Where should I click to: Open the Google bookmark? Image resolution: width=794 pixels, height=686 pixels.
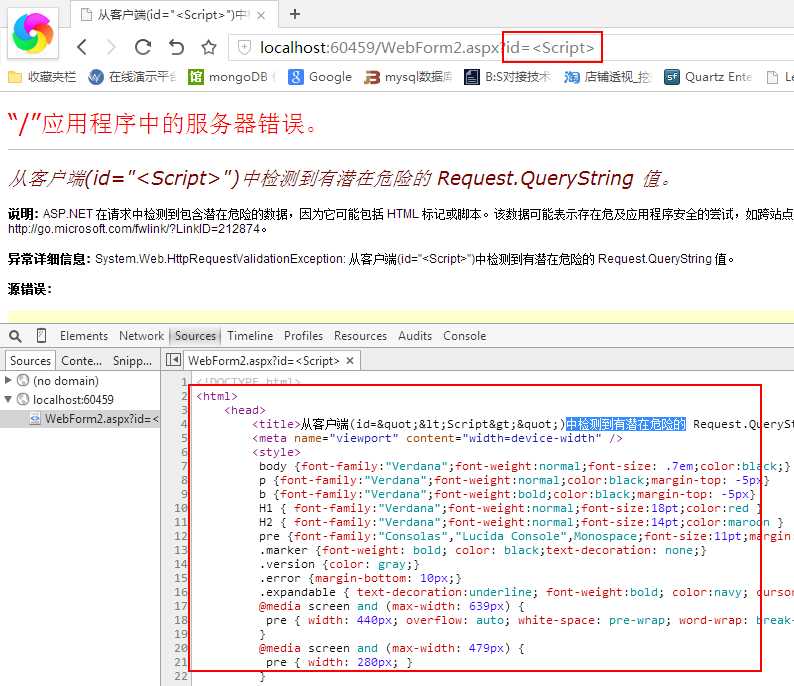[x=320, y=77]
